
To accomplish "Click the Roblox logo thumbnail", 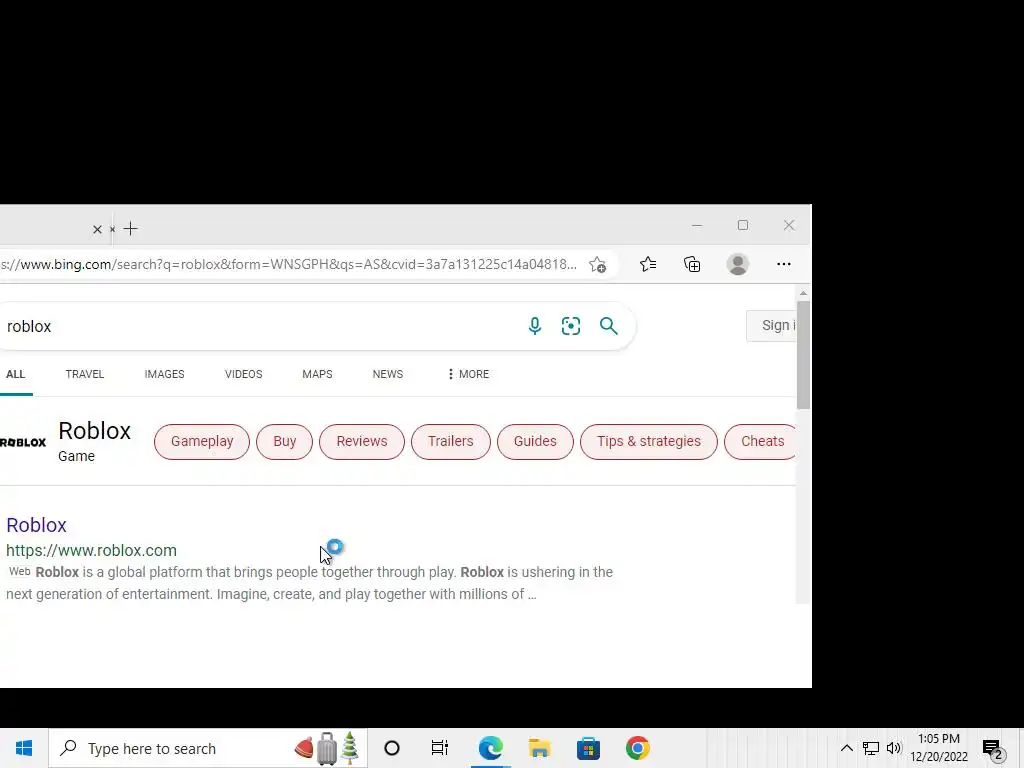I will (23, 442).
